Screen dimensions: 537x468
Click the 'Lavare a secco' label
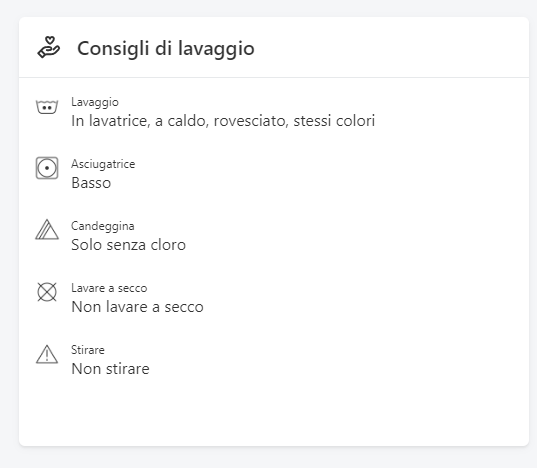click(x=109, y=288)
